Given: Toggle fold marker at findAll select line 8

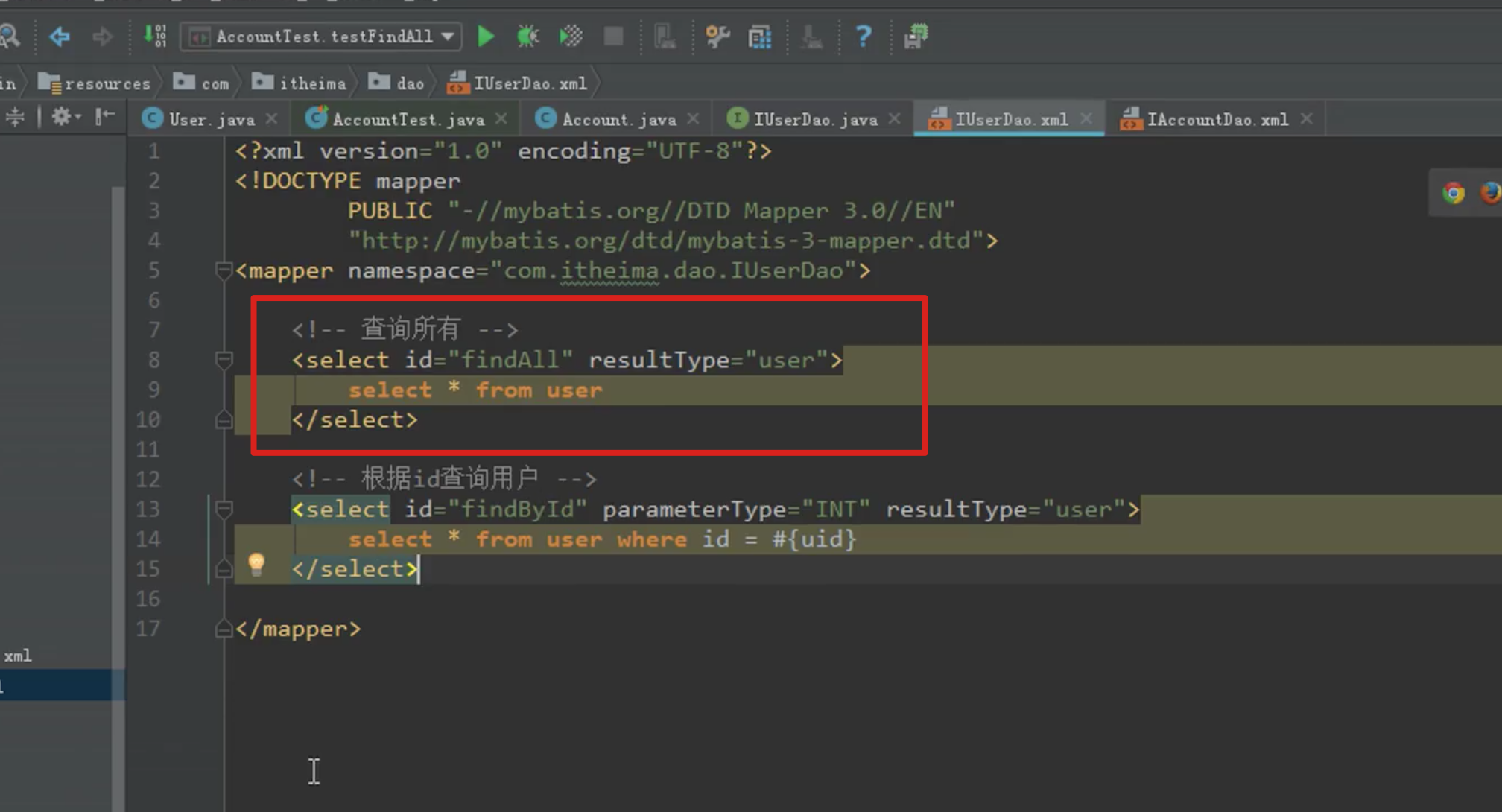Looking at the screenshot, I should [223, 361].
